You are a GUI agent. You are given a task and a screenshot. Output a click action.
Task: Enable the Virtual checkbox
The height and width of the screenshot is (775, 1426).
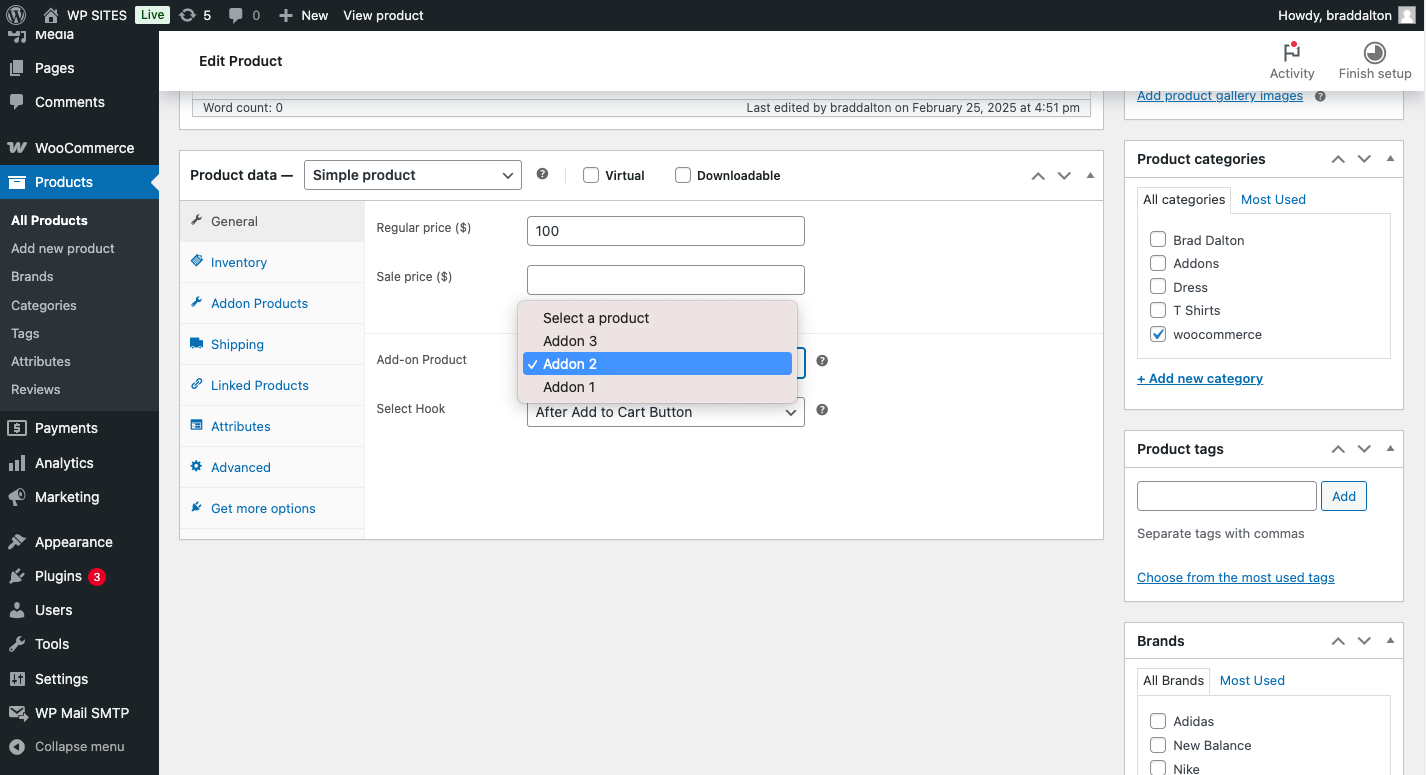(x=591, y=175)
